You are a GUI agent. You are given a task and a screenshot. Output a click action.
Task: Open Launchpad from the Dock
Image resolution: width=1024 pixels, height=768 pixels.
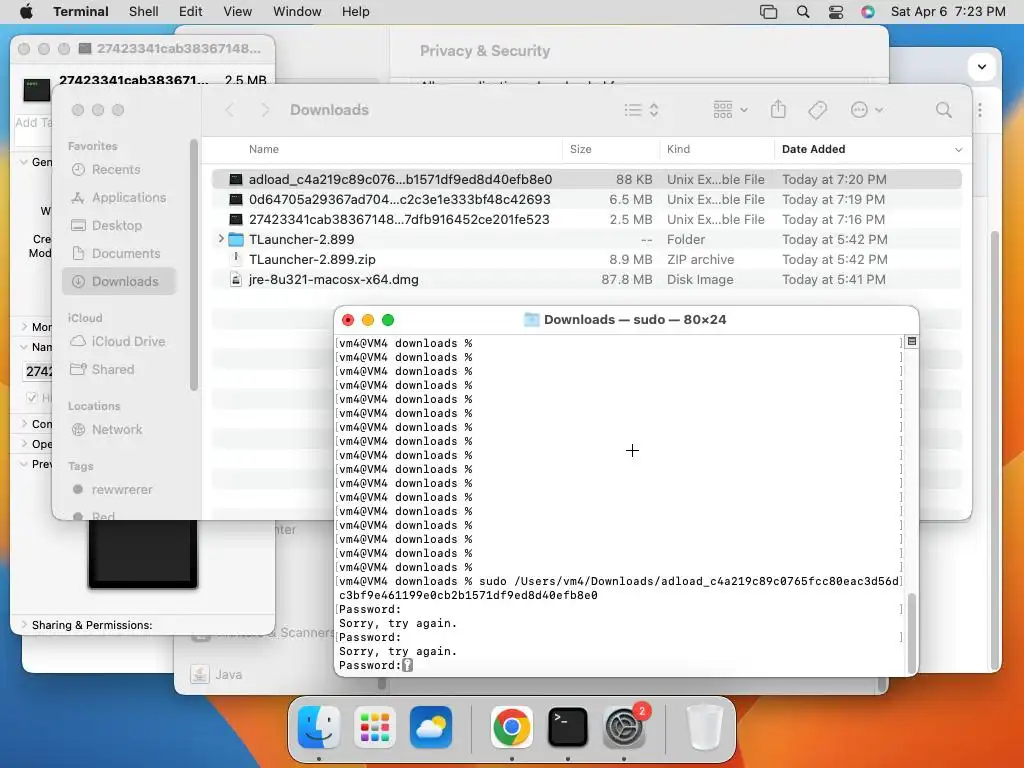point(375,726)
